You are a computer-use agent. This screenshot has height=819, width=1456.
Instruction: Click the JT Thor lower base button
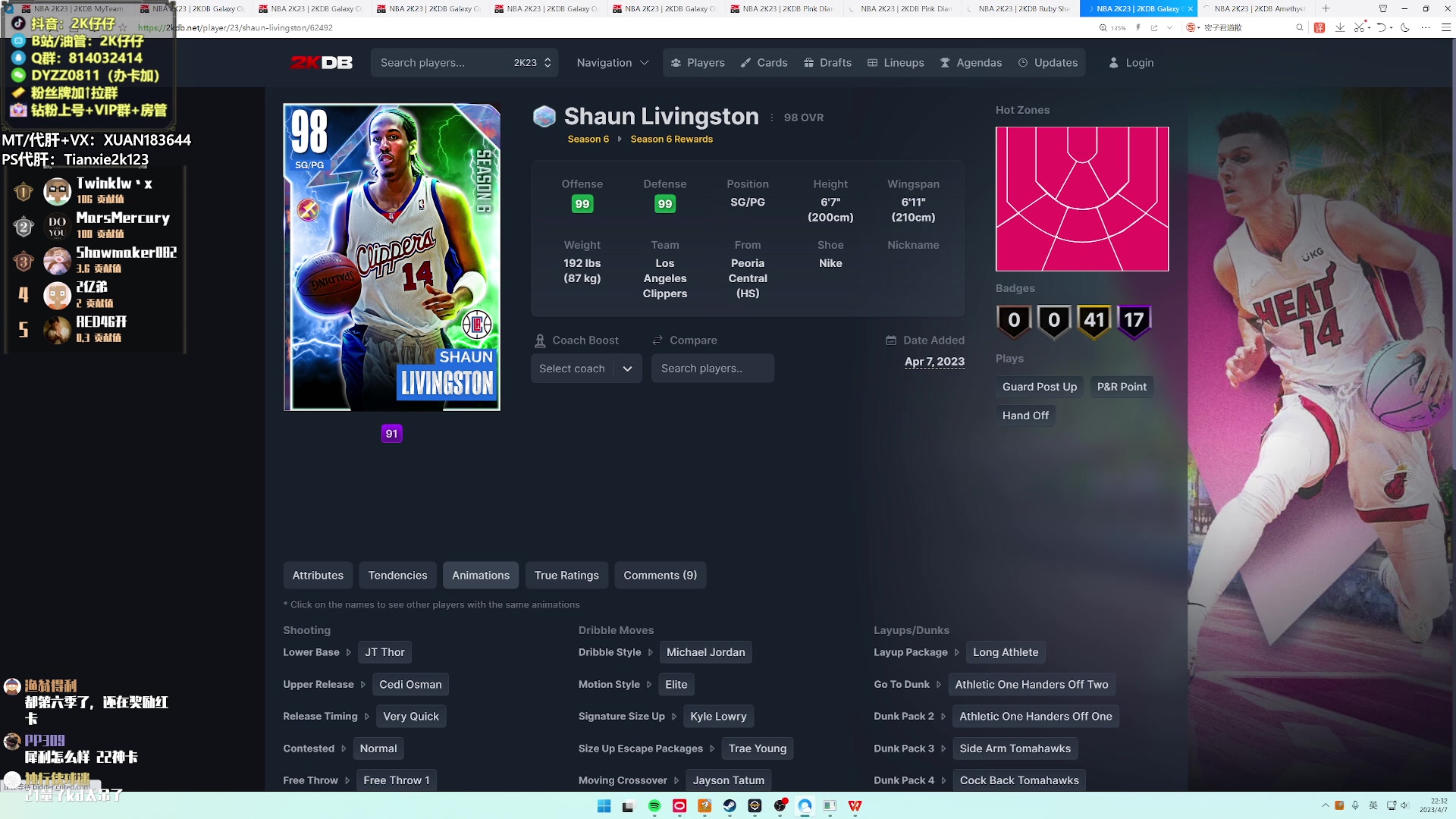point(384,653)
